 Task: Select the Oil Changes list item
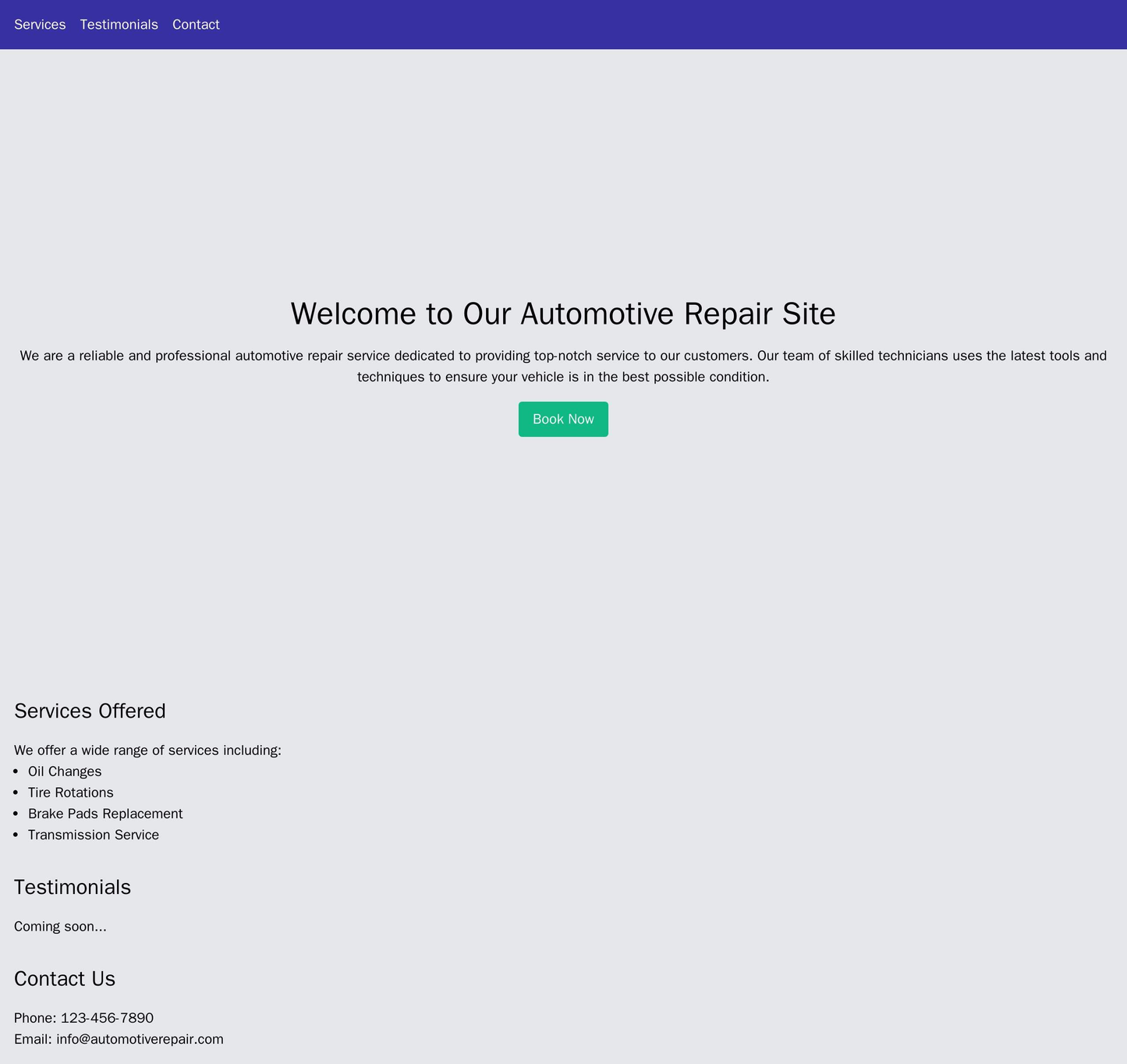[x=65, y=771]
